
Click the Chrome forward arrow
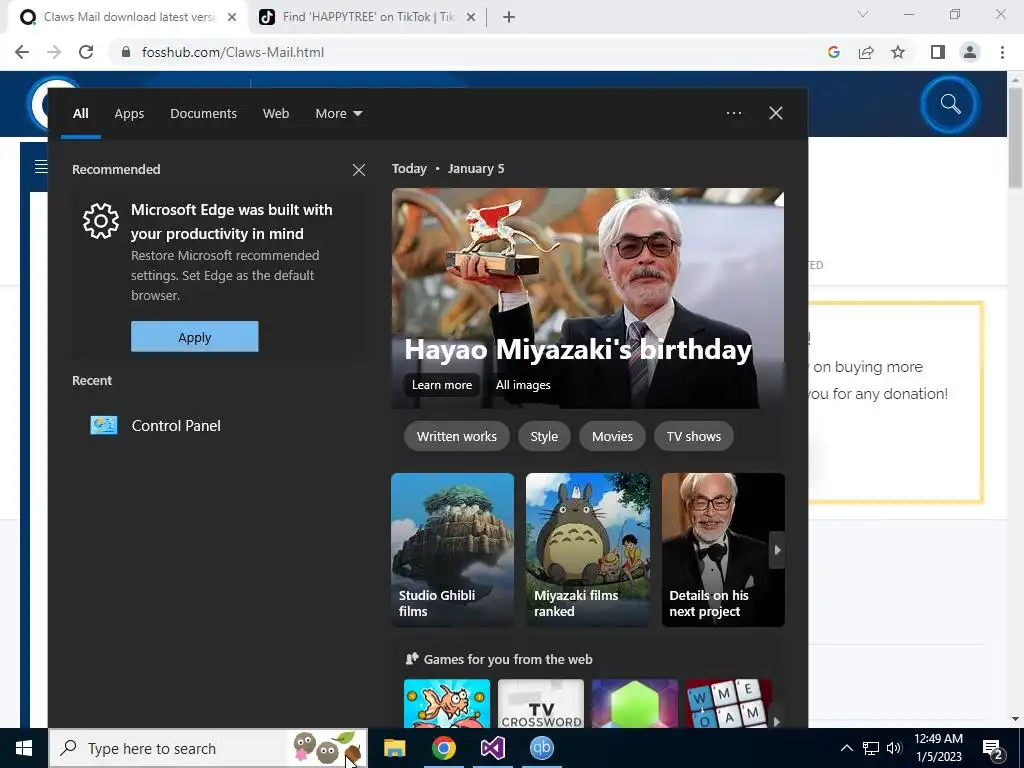click(x=54, y=52)
